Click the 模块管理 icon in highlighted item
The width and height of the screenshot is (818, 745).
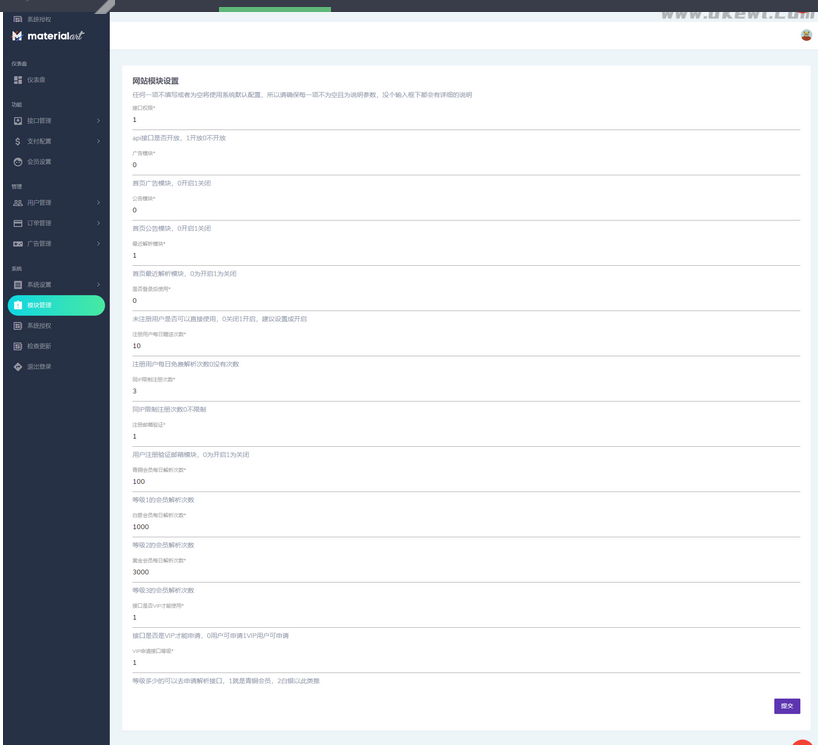point(18,305)
